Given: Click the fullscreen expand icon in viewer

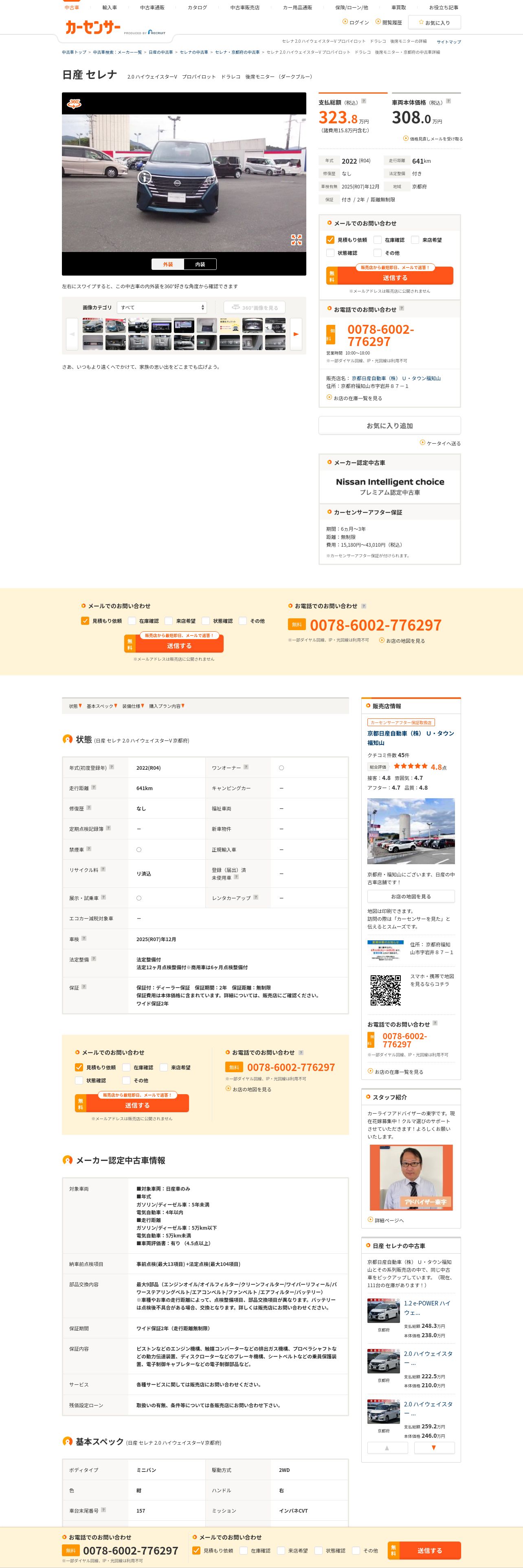Looking at the screenshot, I should coord(296,240).
